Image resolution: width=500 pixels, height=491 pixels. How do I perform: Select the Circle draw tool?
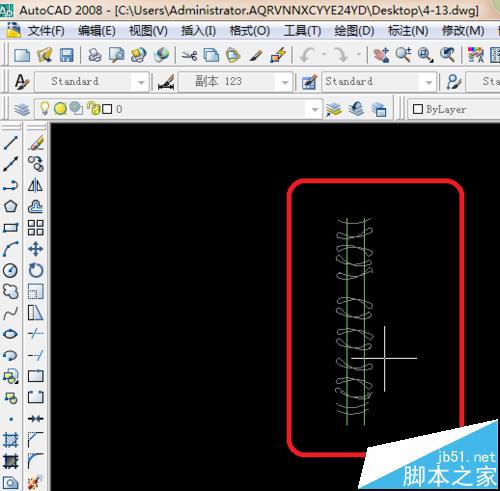click(11, 270)
